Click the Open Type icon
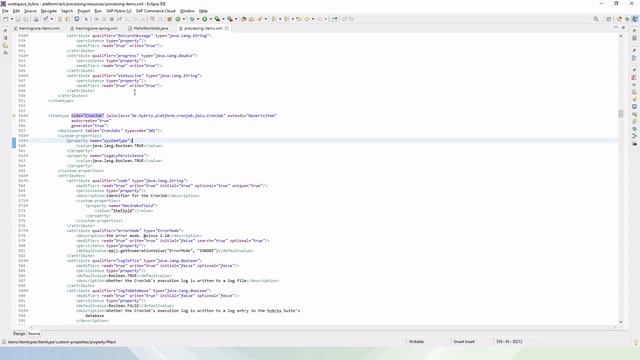640x360 pixels. [244, 19]
